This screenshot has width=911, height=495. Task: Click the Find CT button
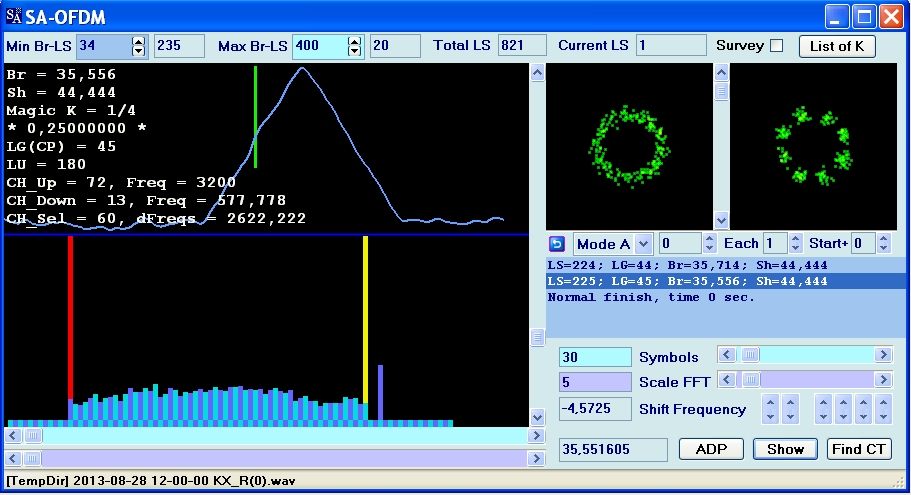[859, 449]
